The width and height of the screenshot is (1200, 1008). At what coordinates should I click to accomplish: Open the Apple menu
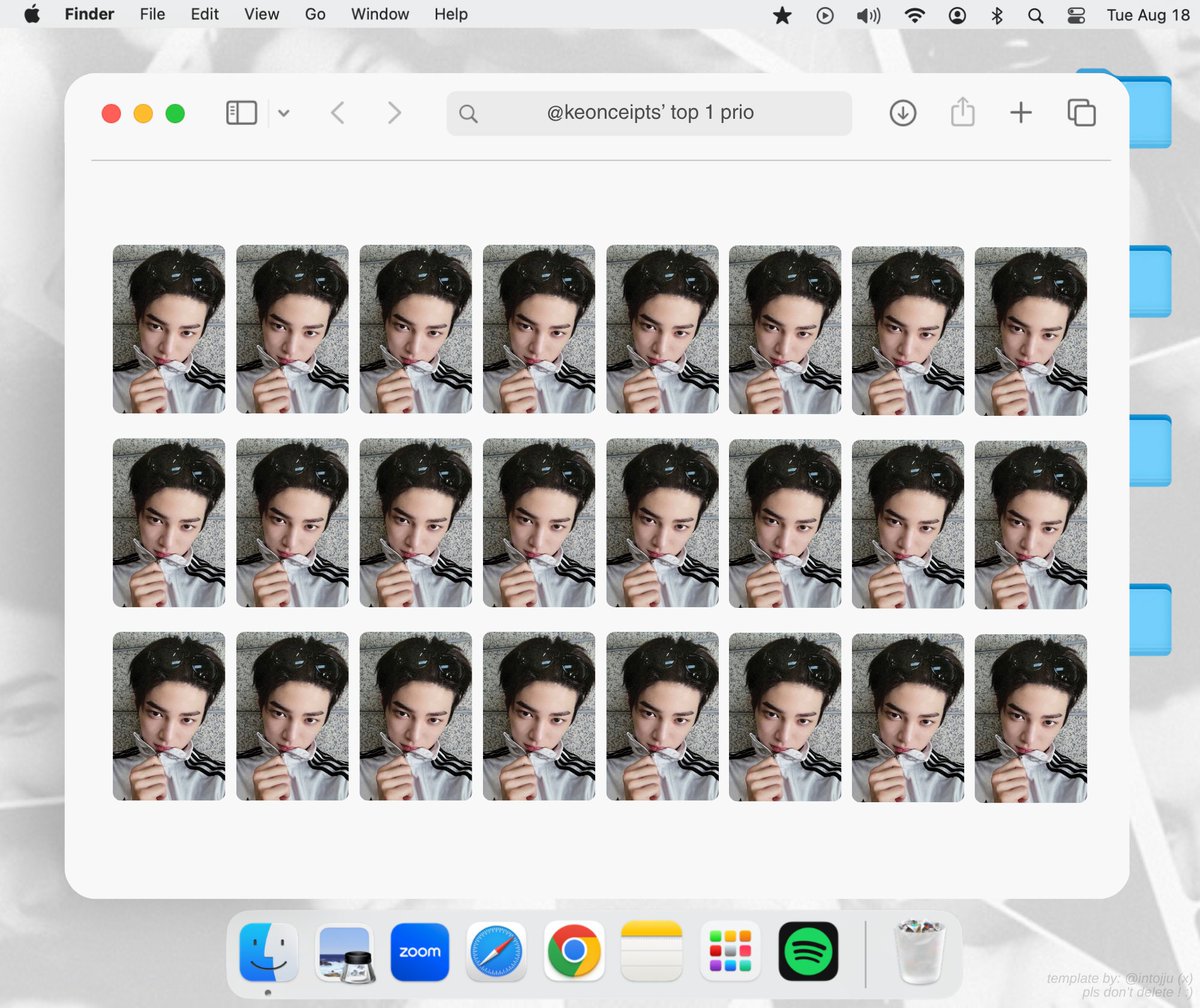click(x=32, y=14)
